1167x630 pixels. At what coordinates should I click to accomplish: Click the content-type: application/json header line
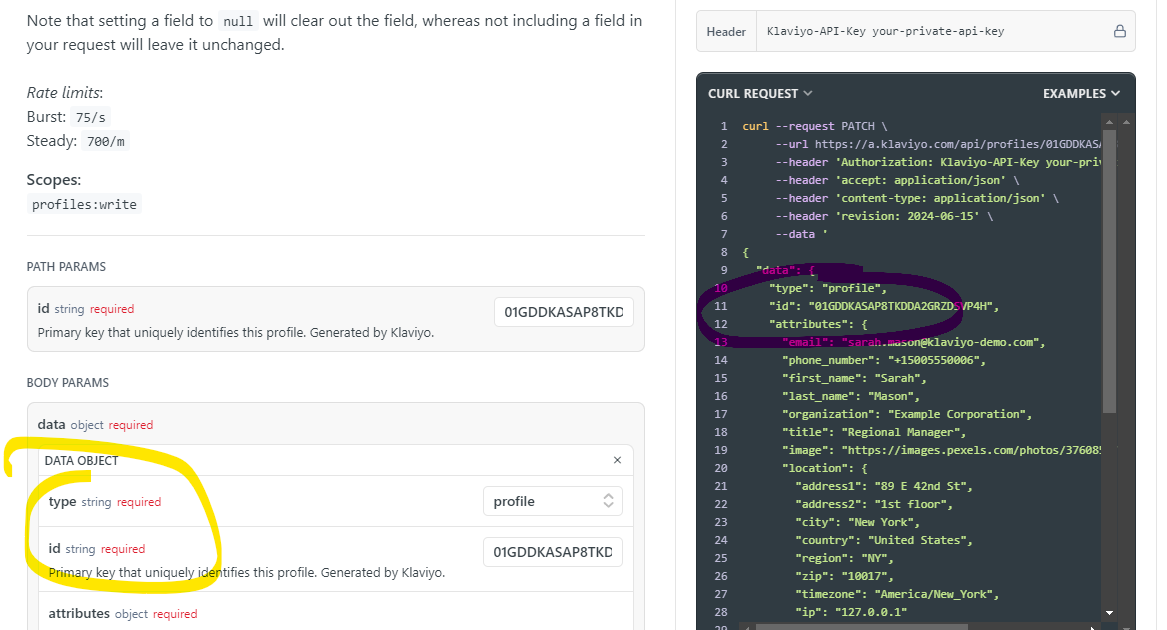tap(917, 198)
